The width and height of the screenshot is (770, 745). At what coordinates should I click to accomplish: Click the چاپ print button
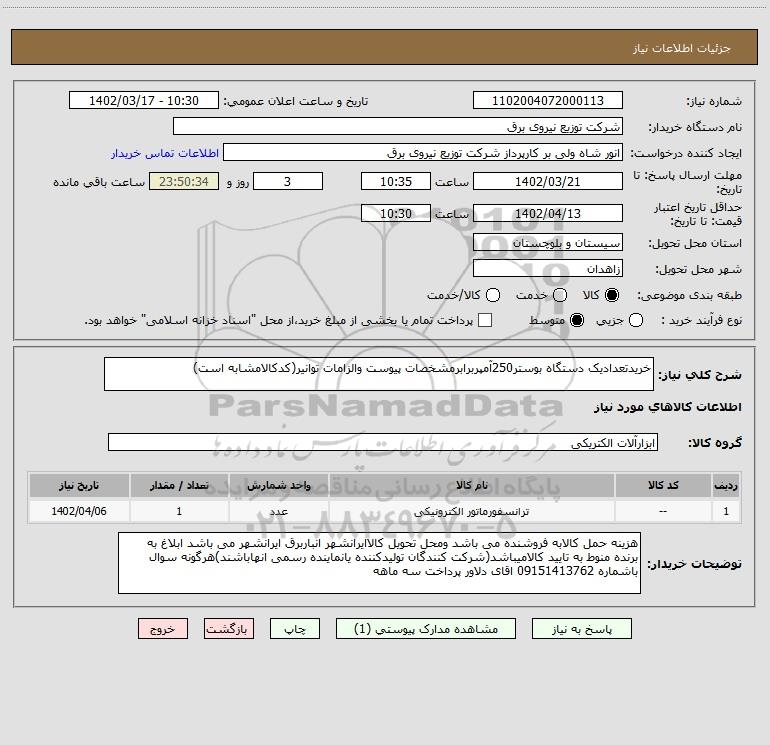click(x=295, y=629)
